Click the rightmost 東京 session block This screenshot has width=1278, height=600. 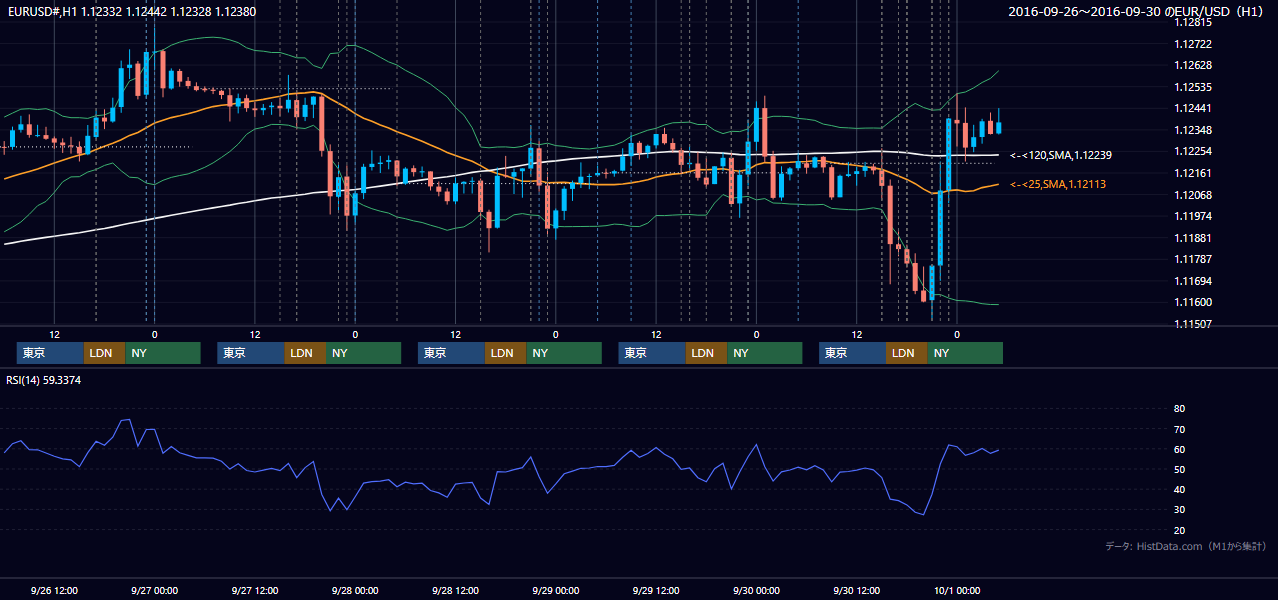pos(852,353)
